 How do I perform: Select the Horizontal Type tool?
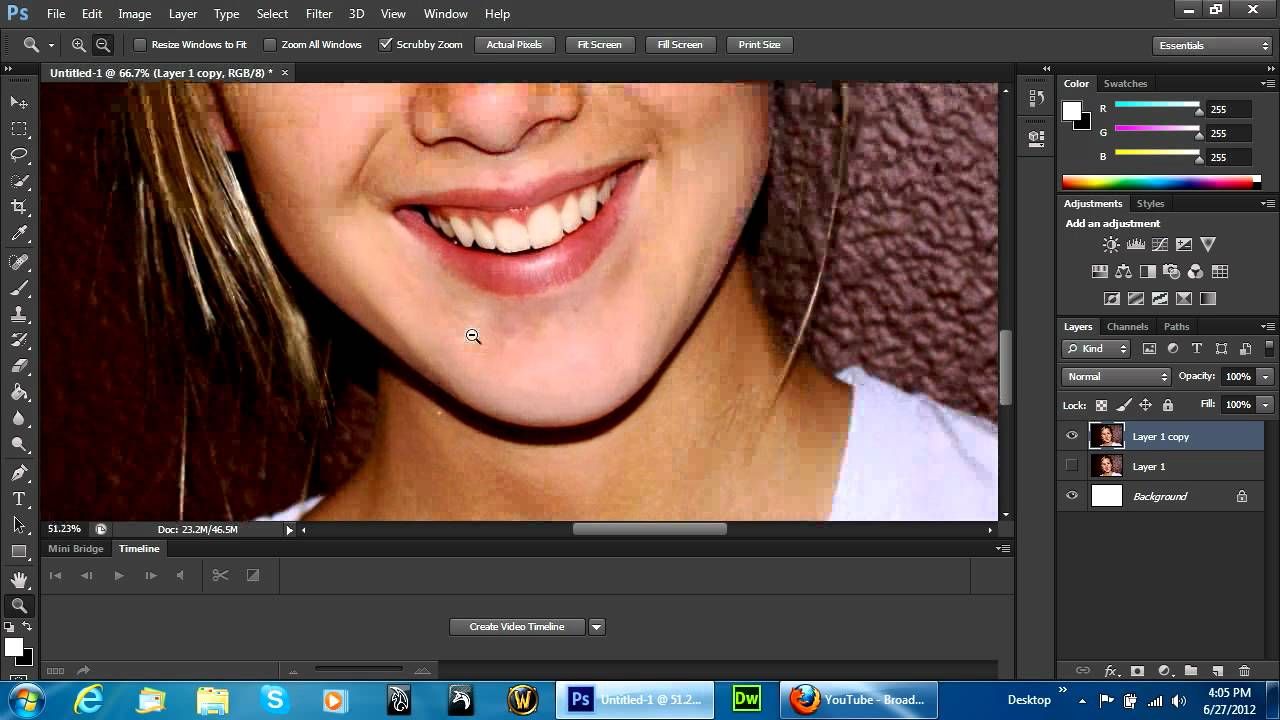pos(19,499)
